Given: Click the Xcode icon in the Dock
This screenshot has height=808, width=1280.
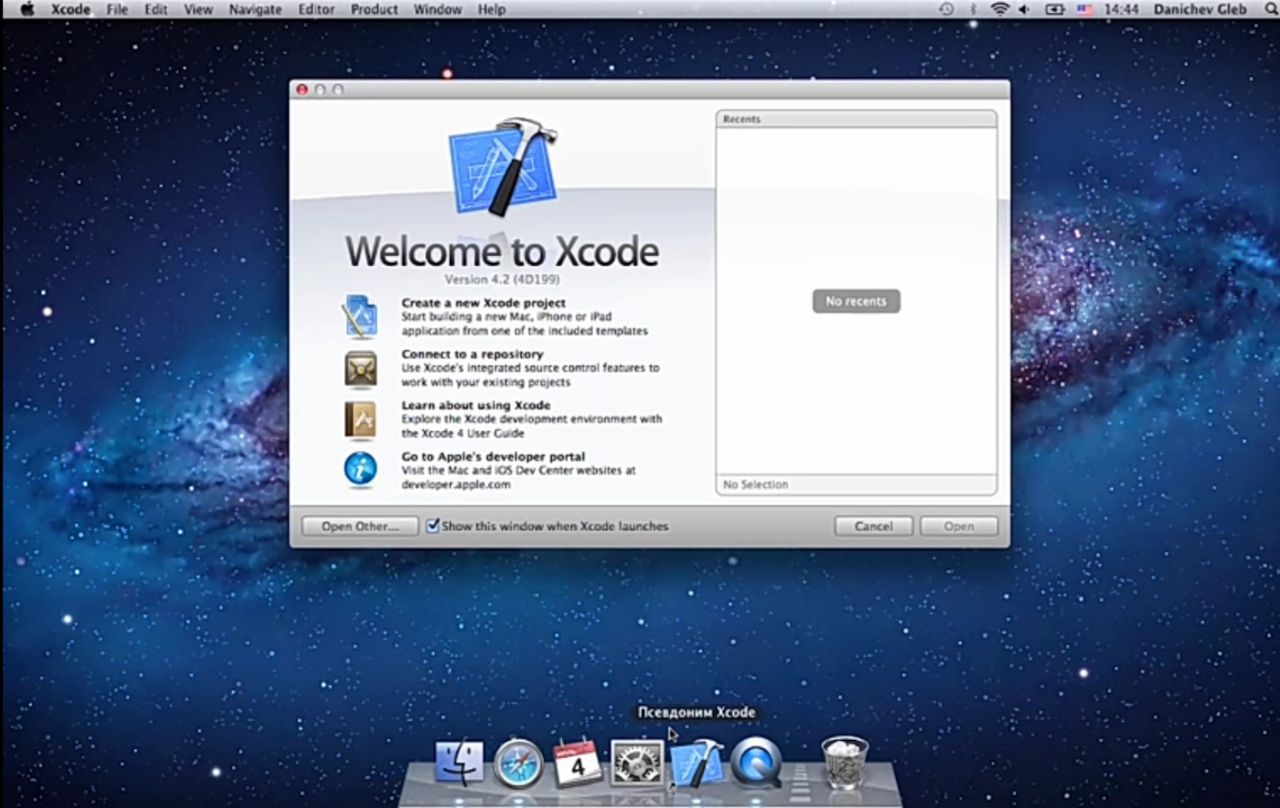Looking at the screenshot, I should (x=697, y=763).
